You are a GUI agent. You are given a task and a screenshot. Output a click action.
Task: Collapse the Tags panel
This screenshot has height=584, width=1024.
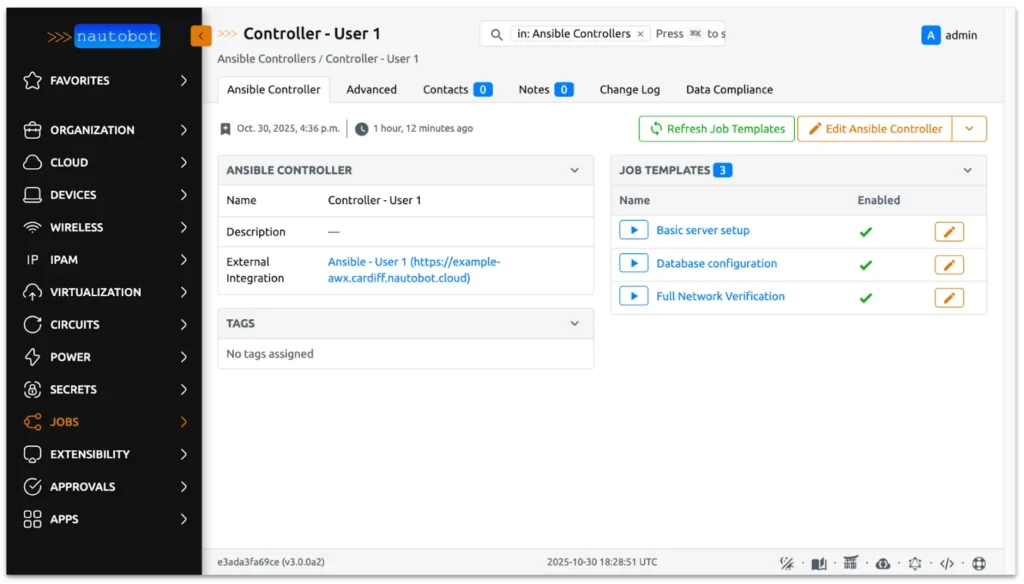[x=574, y=324]
